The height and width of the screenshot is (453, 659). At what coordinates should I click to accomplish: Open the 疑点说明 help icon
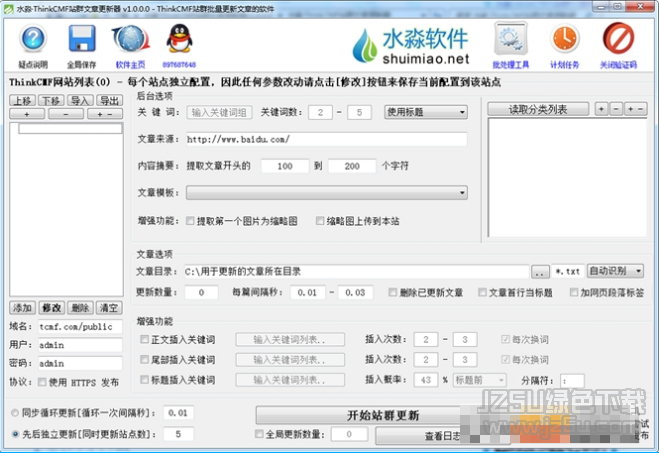pyautogui.click(x=33, y=39)
